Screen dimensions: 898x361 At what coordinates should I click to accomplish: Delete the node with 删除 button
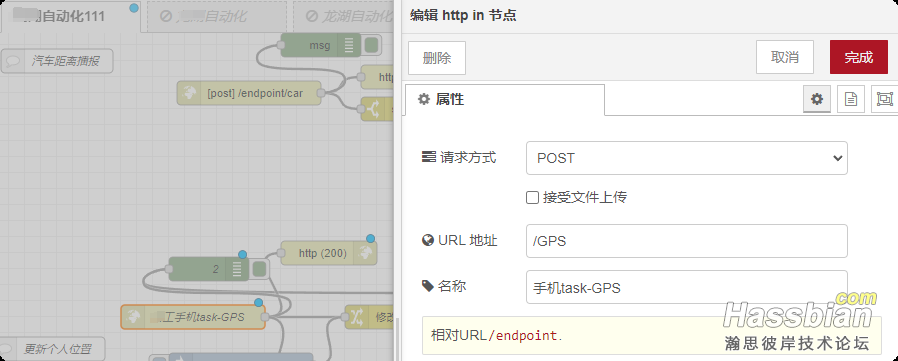point(437,58)
